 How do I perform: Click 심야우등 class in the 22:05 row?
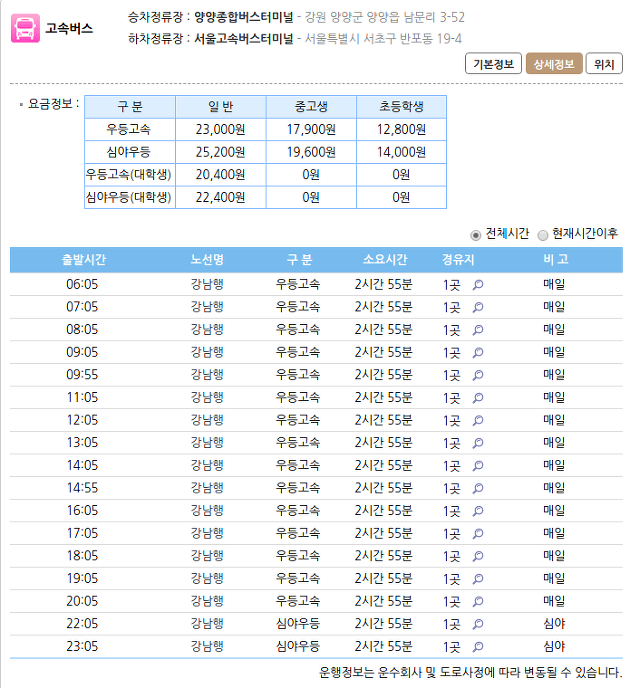[298, 624]
